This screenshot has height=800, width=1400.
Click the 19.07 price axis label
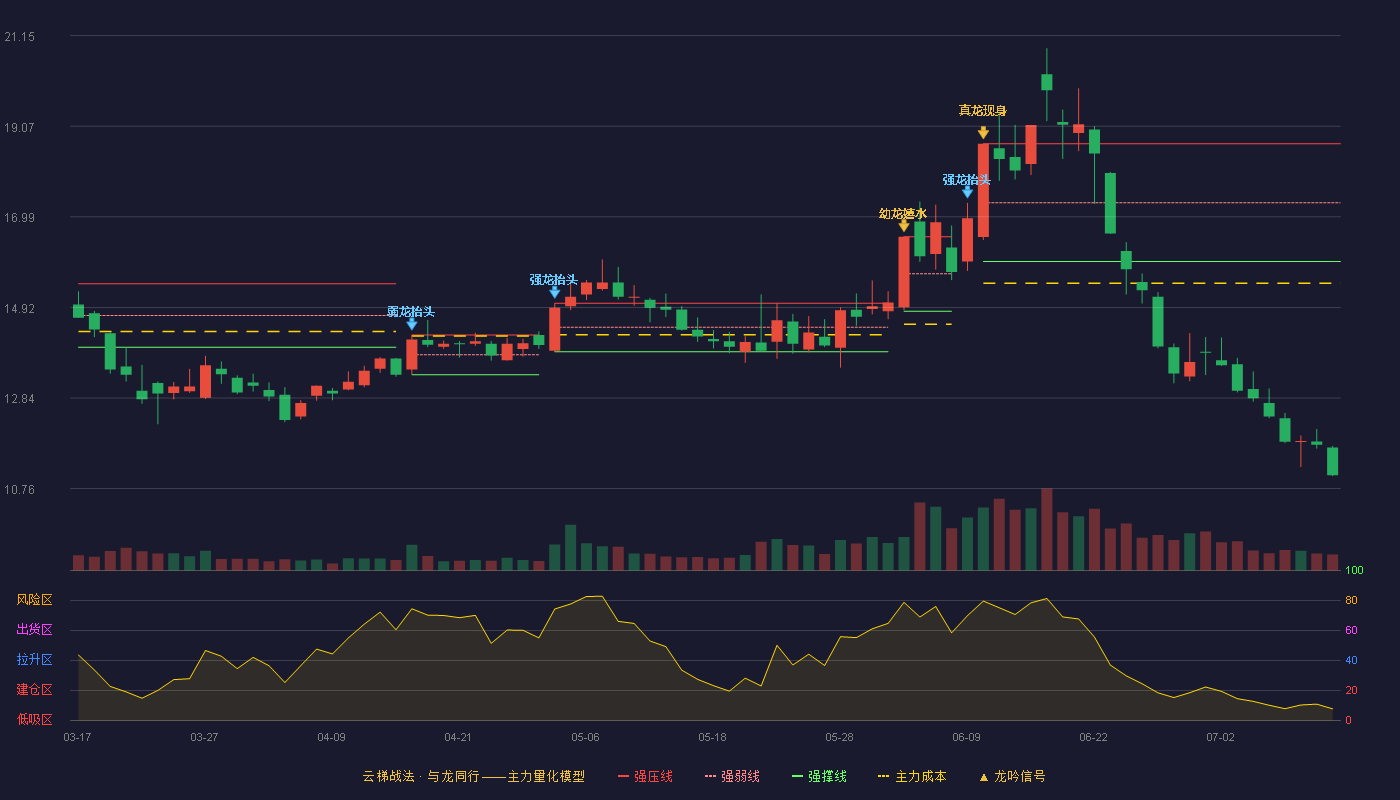point(19,127)
